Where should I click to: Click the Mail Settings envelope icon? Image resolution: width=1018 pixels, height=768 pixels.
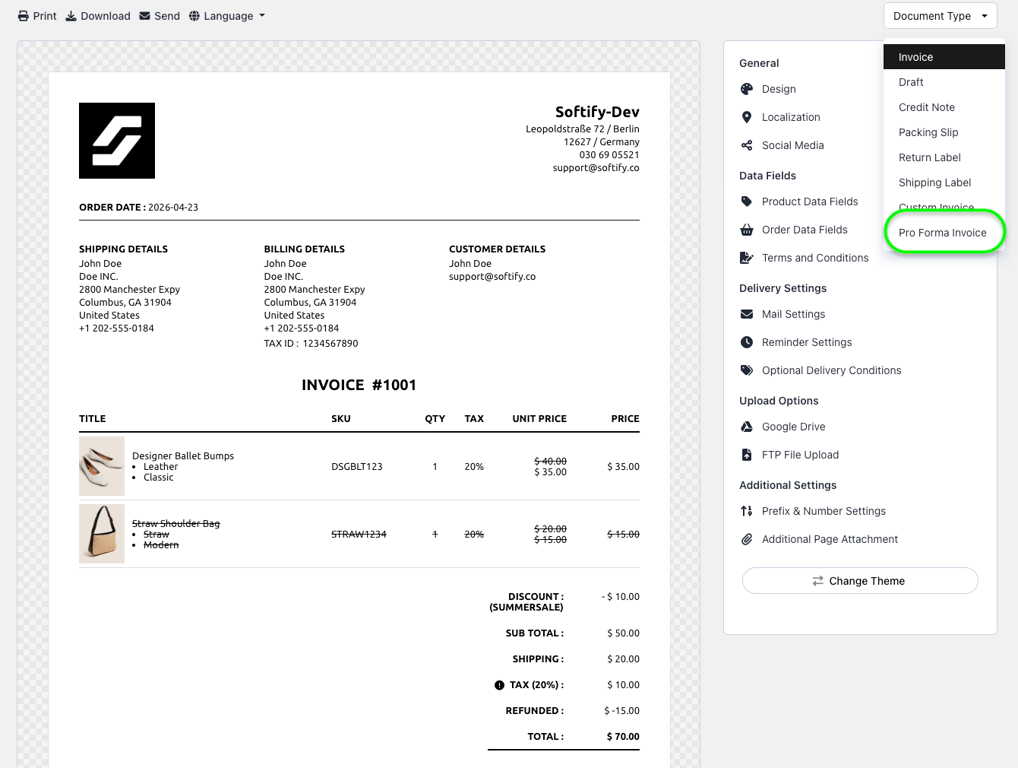click(x=747, y=314)
